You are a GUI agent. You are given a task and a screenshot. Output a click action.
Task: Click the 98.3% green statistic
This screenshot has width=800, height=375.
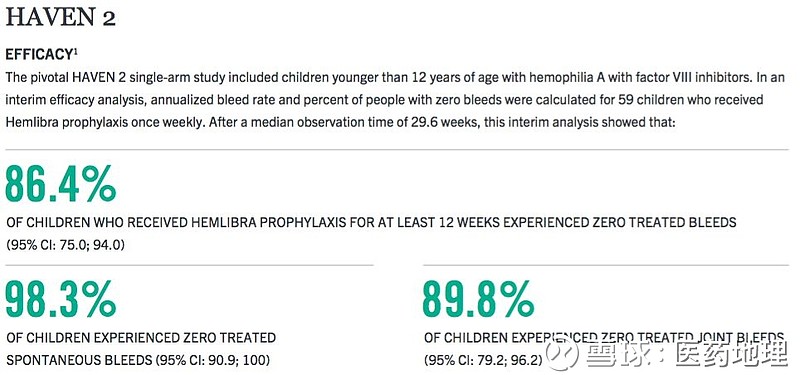[x=61, y=299]
